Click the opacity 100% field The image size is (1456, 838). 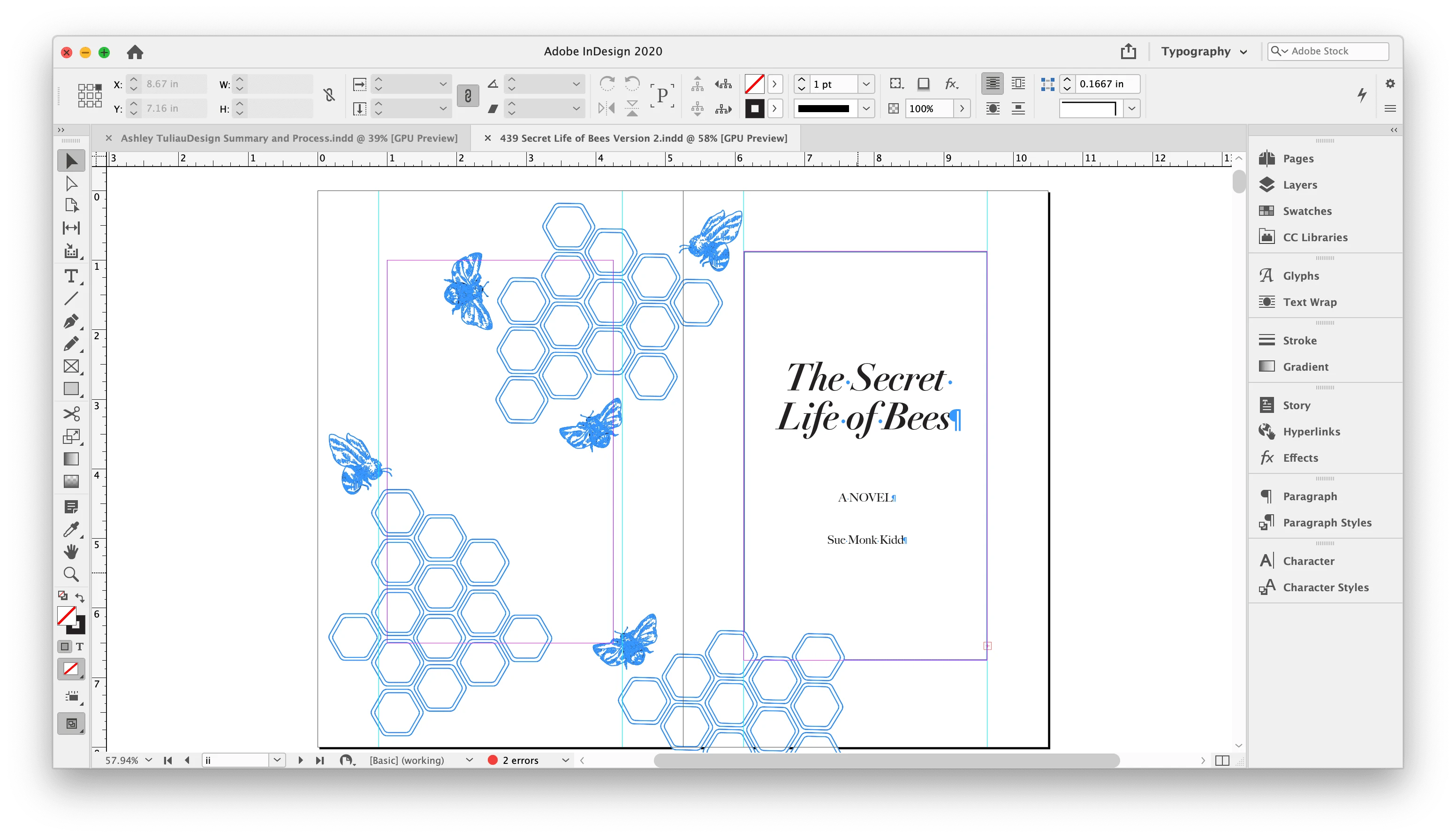(929, 108)
